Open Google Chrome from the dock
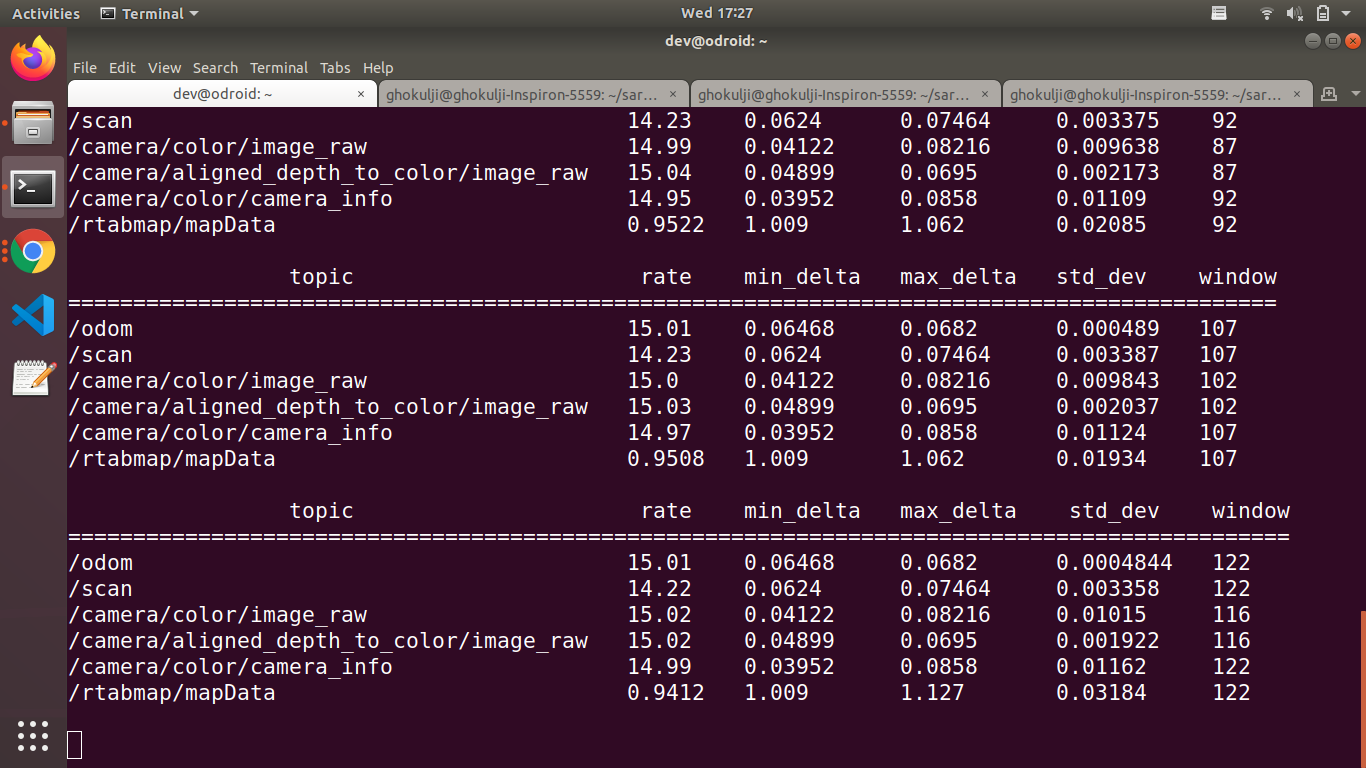The width and height of the screenshot is (1366, 768). click(33, 251)
